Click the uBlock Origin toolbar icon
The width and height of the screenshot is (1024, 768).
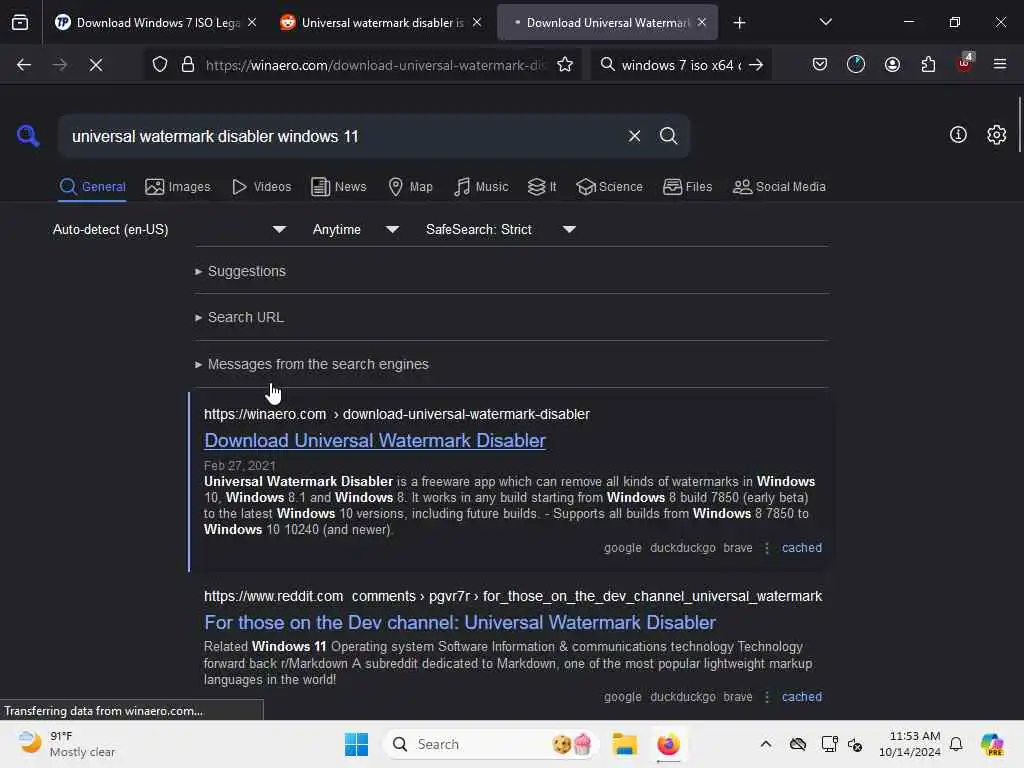pos(964,63)
